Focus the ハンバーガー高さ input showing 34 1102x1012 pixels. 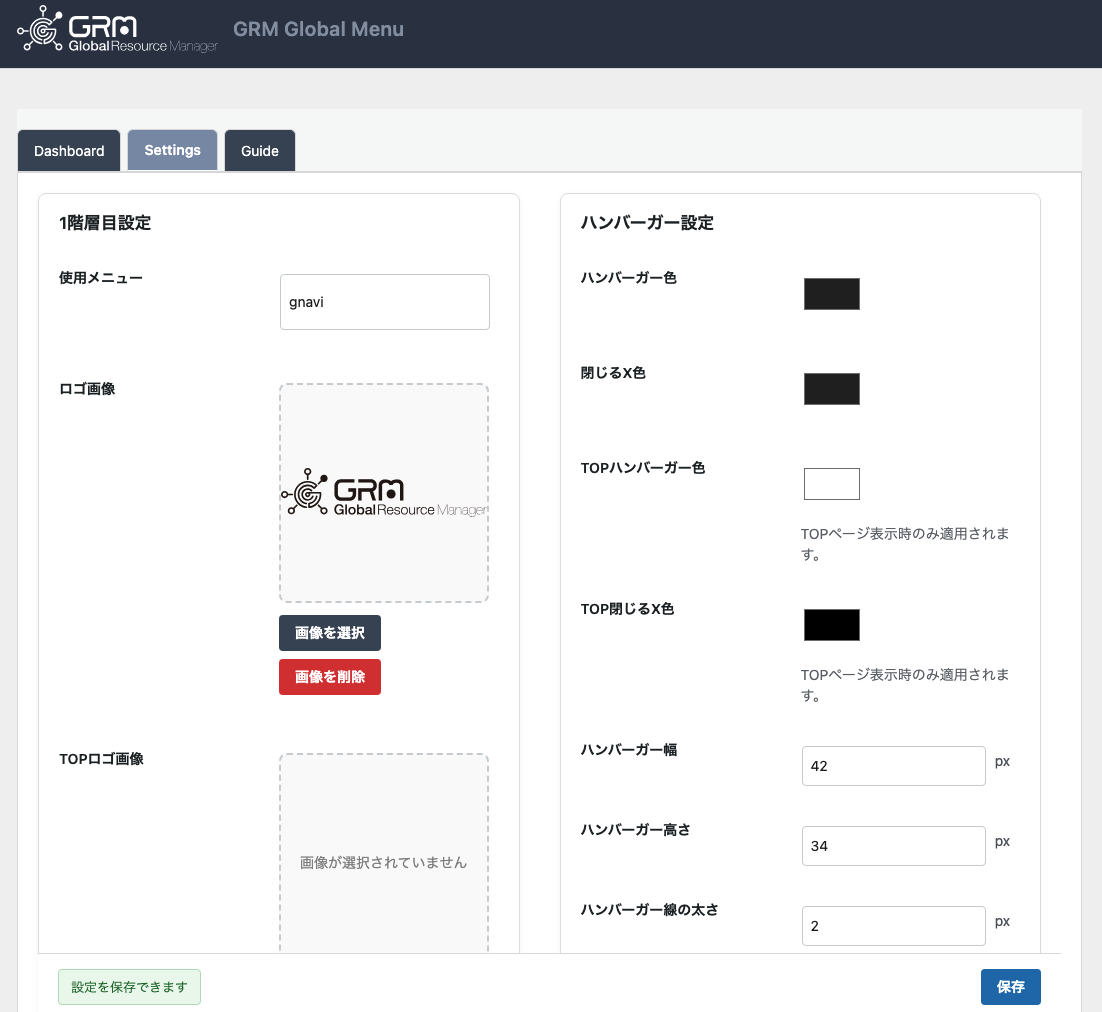893,846
